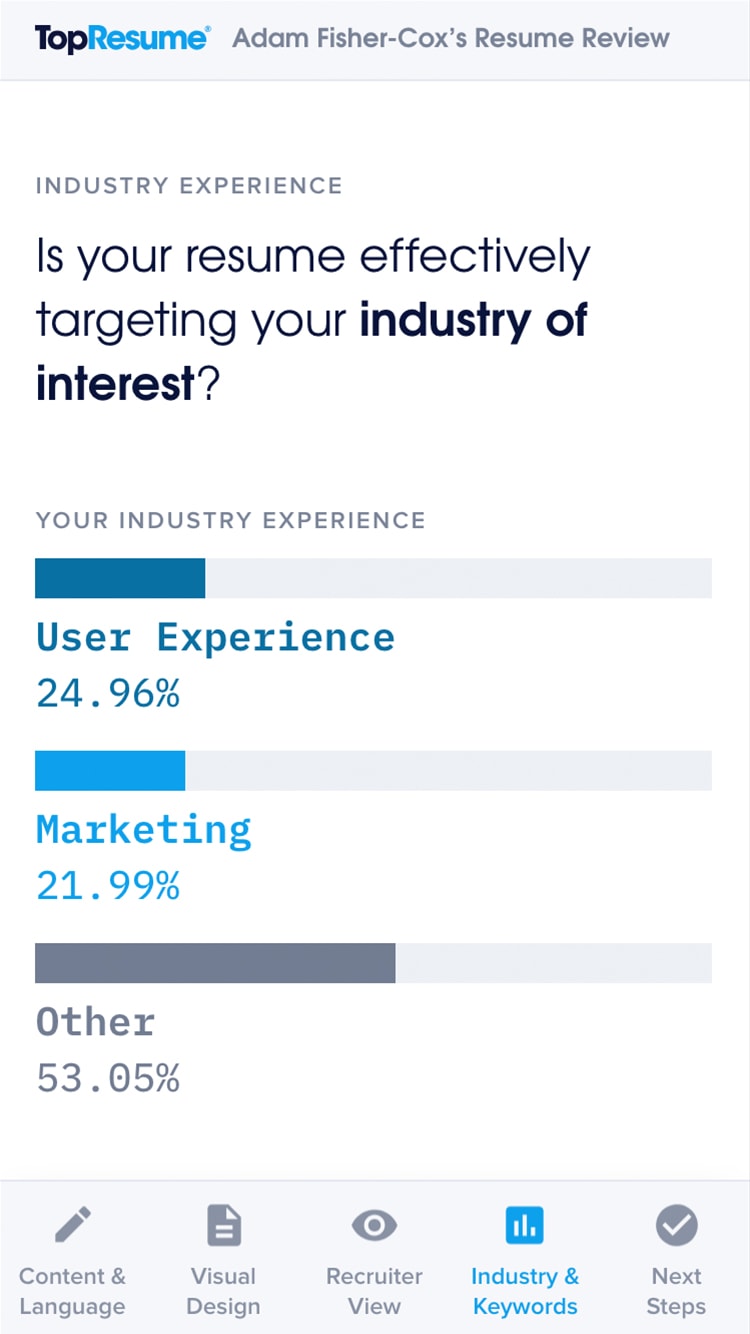Image resolution: width=750 pixels, height=1334 pixels.
Task: Tap the document Visual Design icon
Action: tap(224, 1225)
